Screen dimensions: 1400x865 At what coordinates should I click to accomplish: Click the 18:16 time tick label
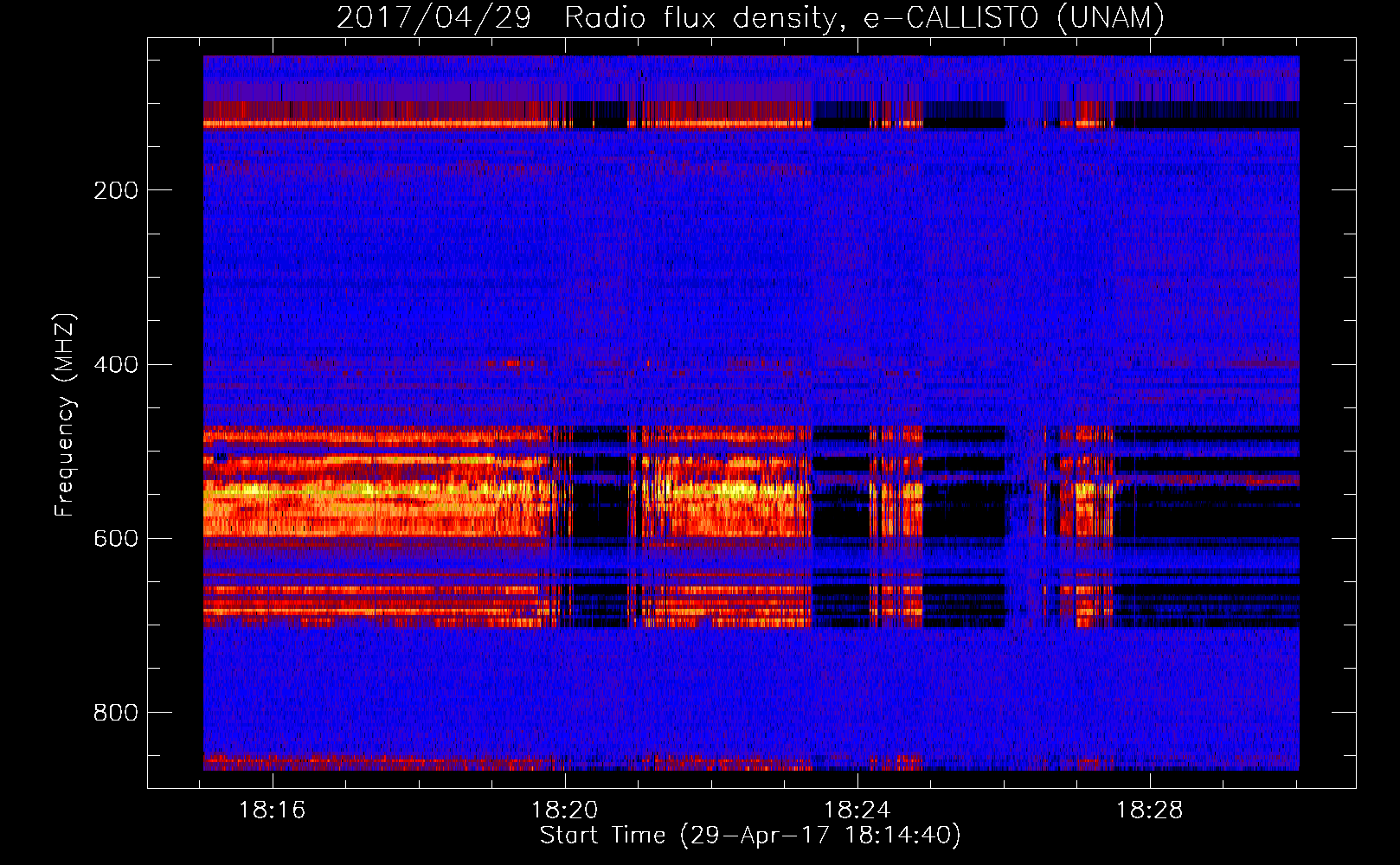[273, 811]
